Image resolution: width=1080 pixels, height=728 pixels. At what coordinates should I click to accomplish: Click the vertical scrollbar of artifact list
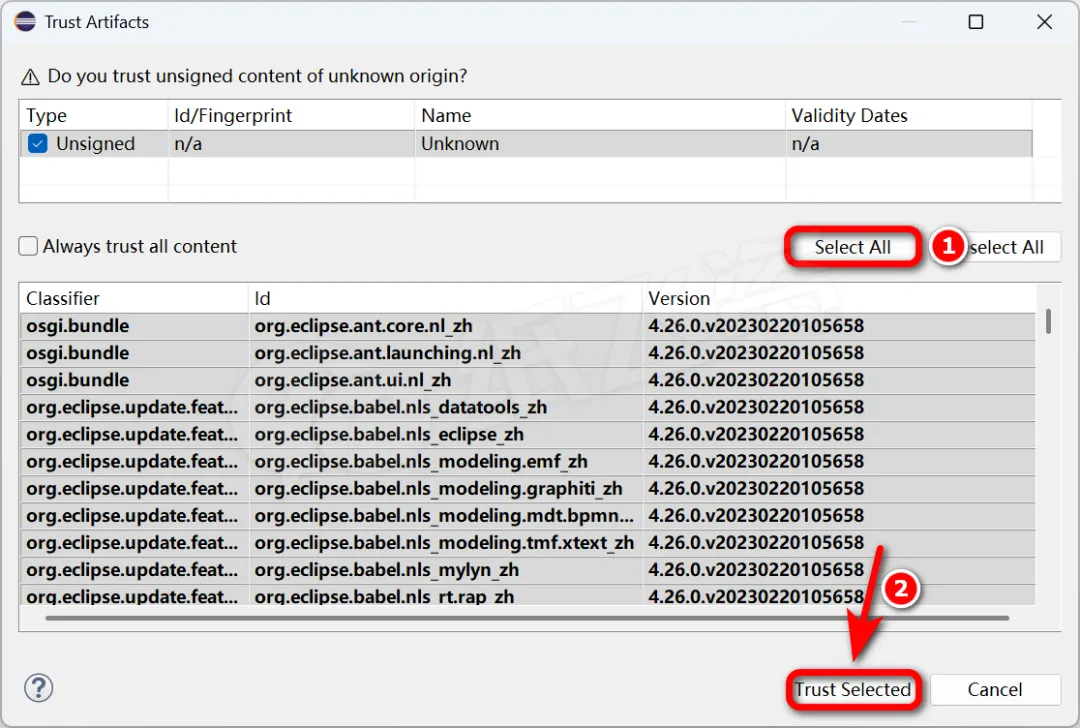point(1048,321)
